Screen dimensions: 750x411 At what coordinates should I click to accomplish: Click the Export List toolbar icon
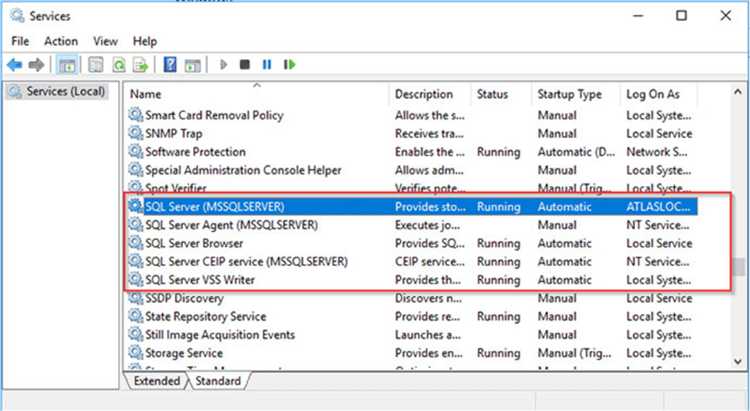pos(140,64)
